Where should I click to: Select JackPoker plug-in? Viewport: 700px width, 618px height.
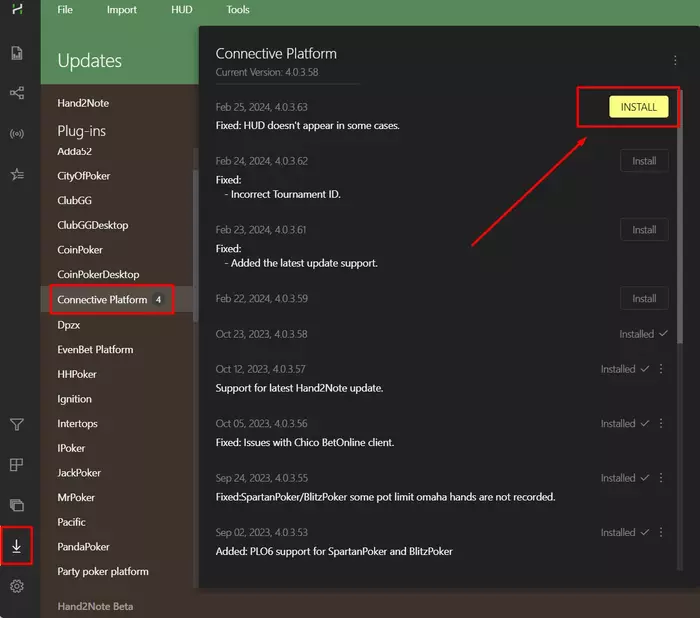(x=79, y=472)
